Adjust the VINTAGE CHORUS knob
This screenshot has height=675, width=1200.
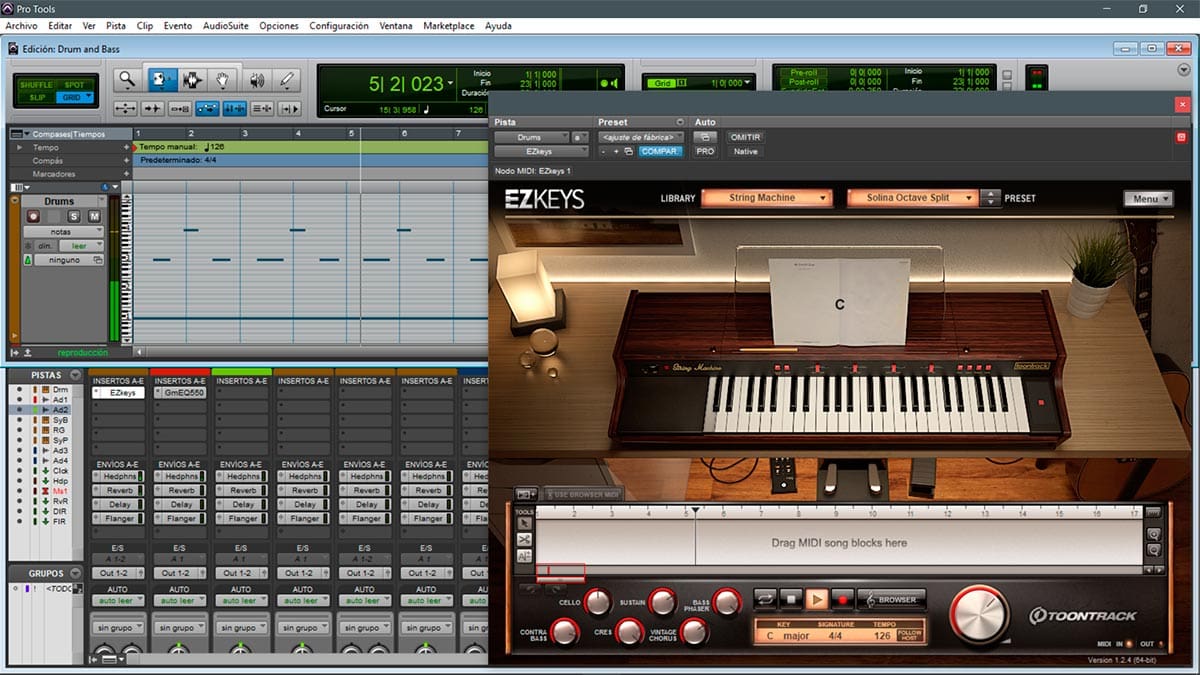pos(694,632)
